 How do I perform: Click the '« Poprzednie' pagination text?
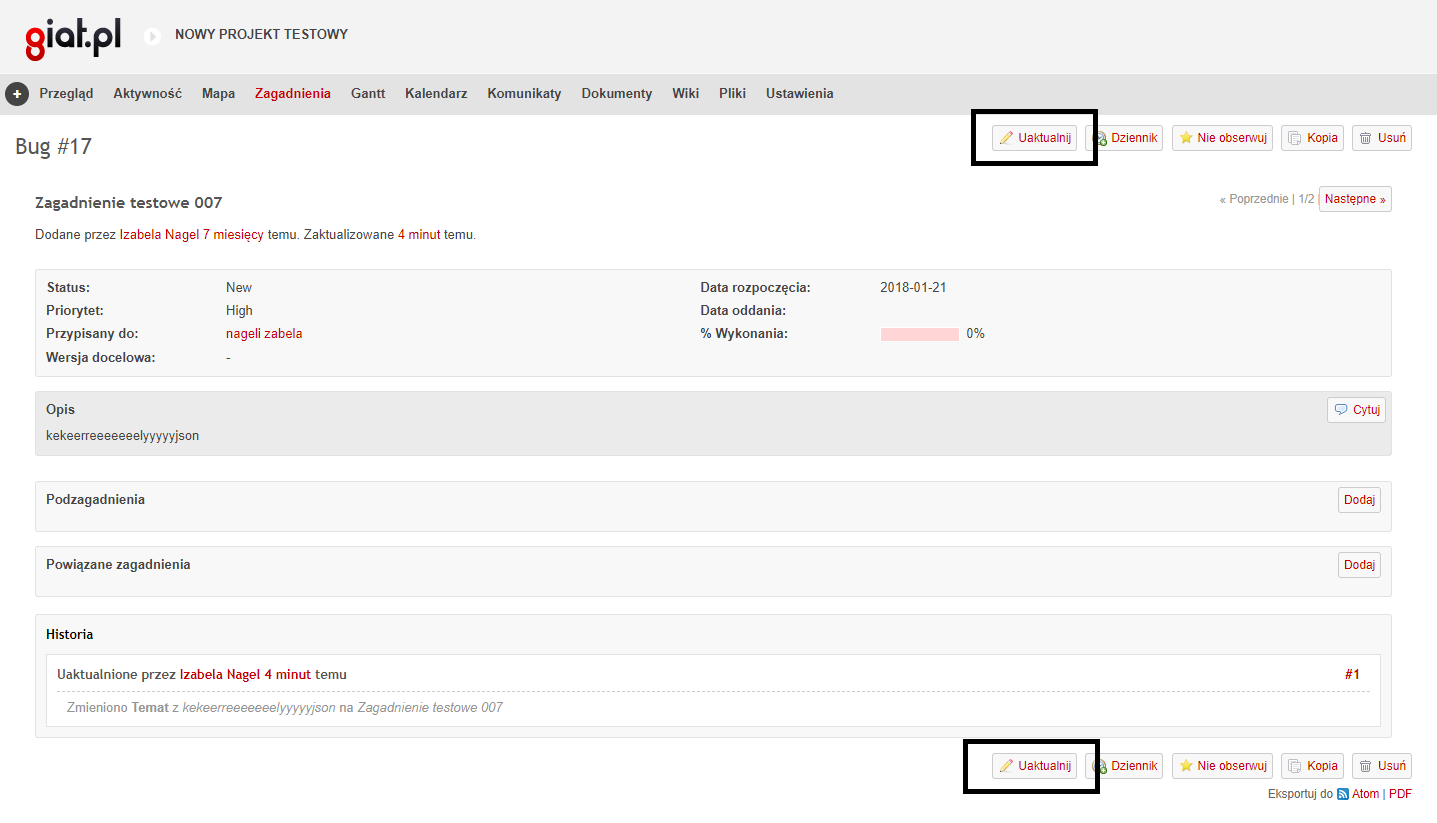pos(1254,200)
